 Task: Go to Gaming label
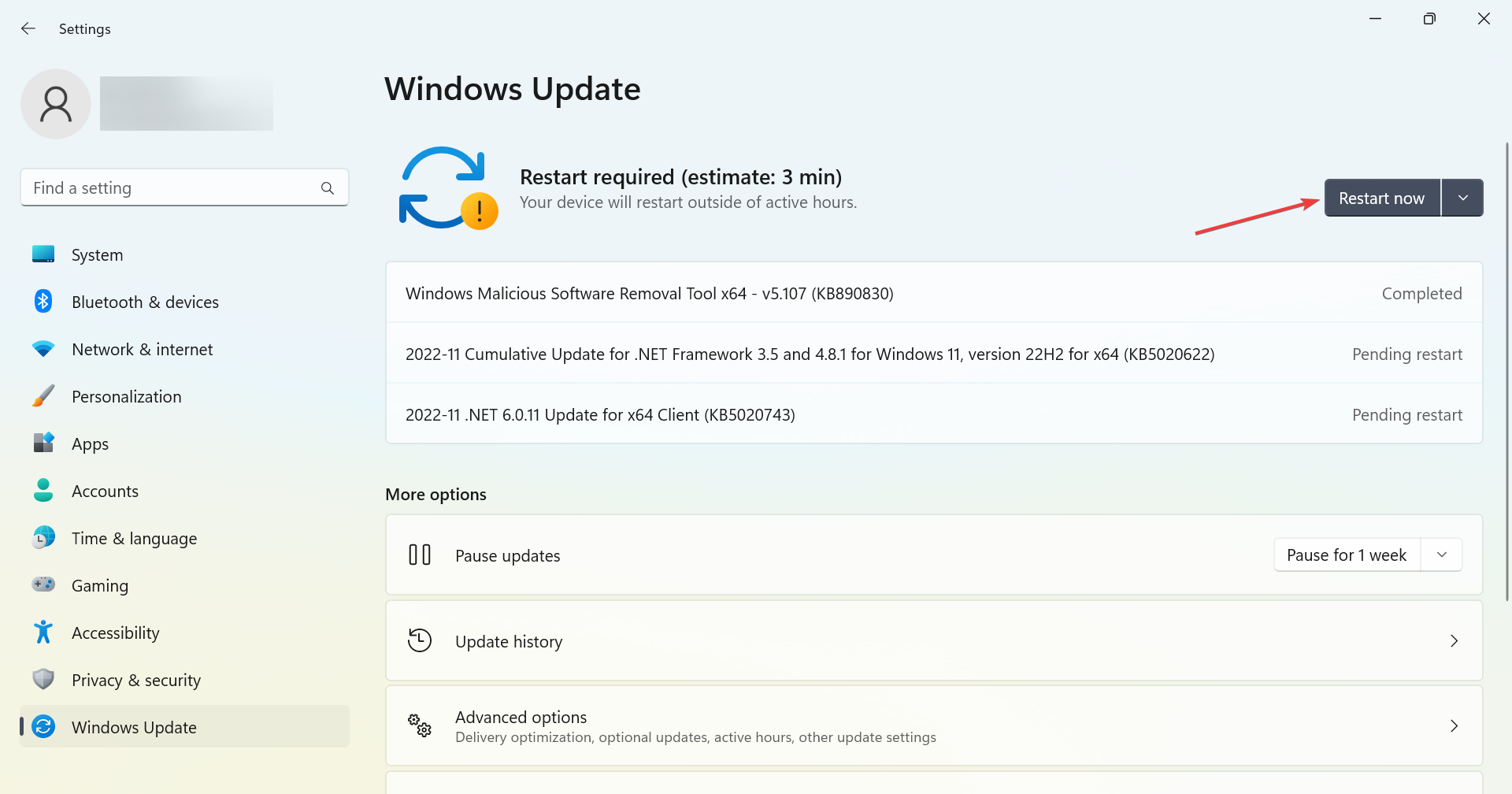[x=99, y=586]
